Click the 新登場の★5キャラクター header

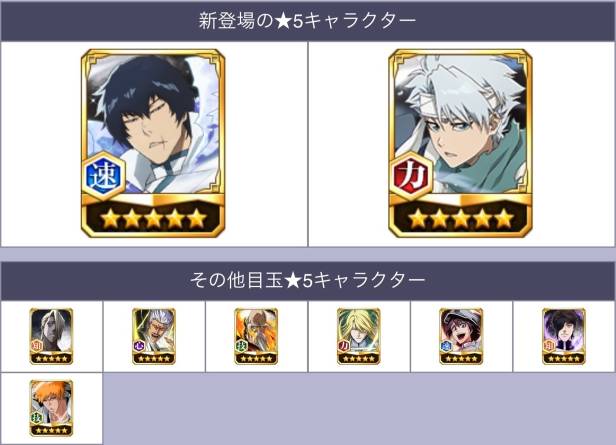(x=308, y=21)
